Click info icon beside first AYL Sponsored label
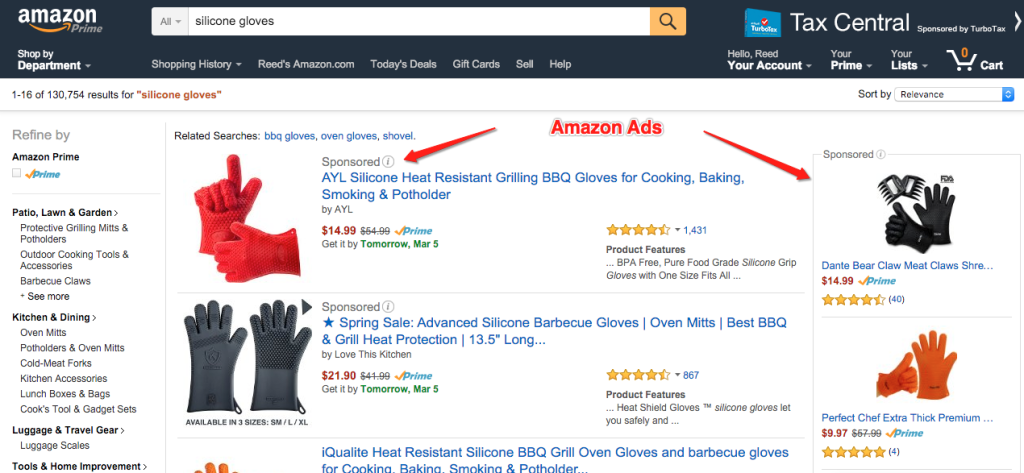This screenshot has width=1024, height=473. [x=388, y=161]
